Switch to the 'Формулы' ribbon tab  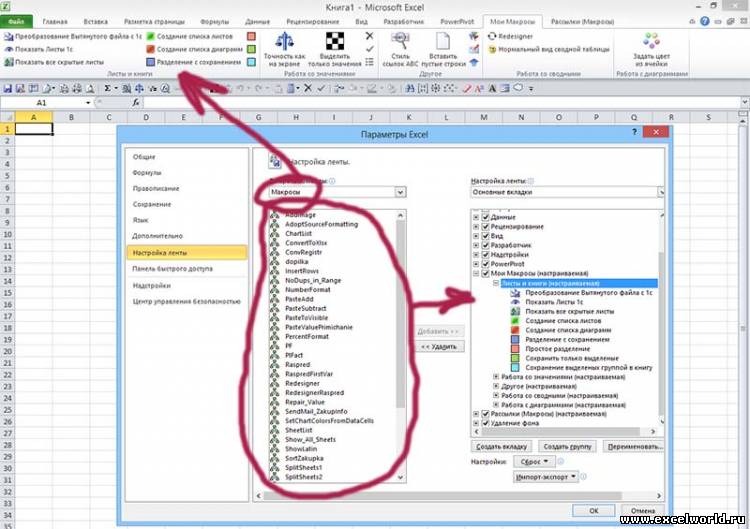click(x=214, y=22)
